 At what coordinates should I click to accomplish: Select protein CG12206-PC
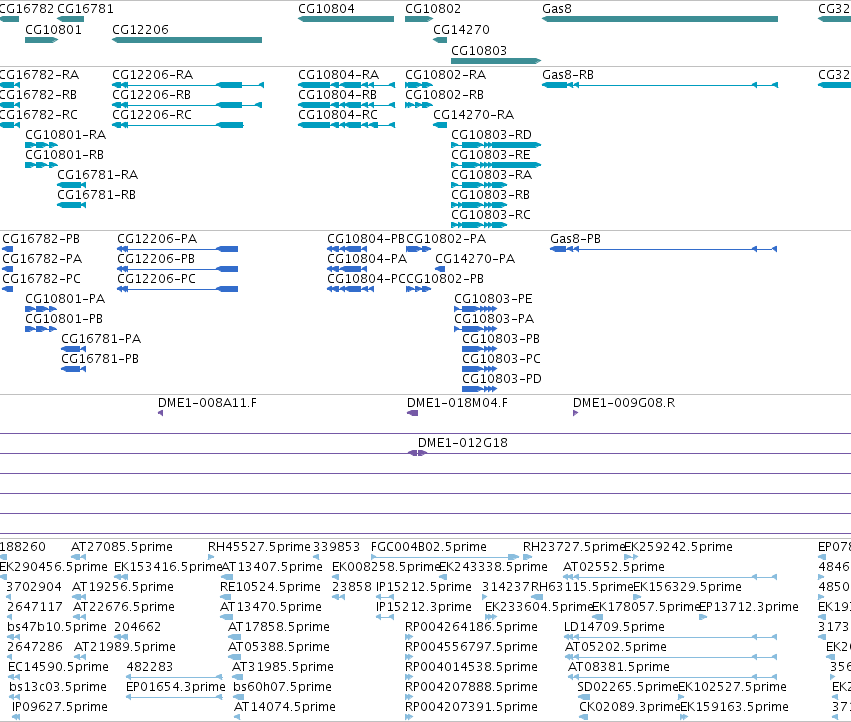click(x=156, y=279)
